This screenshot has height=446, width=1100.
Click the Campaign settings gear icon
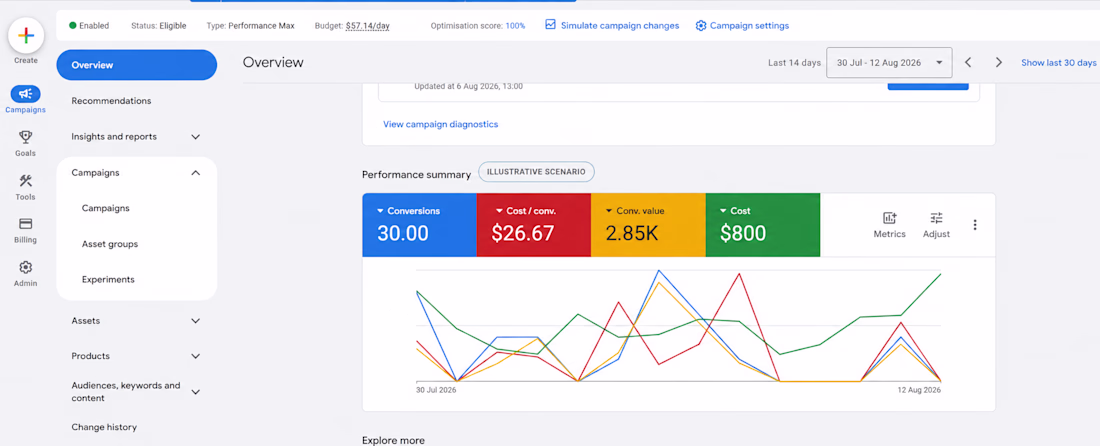[700, 25]
